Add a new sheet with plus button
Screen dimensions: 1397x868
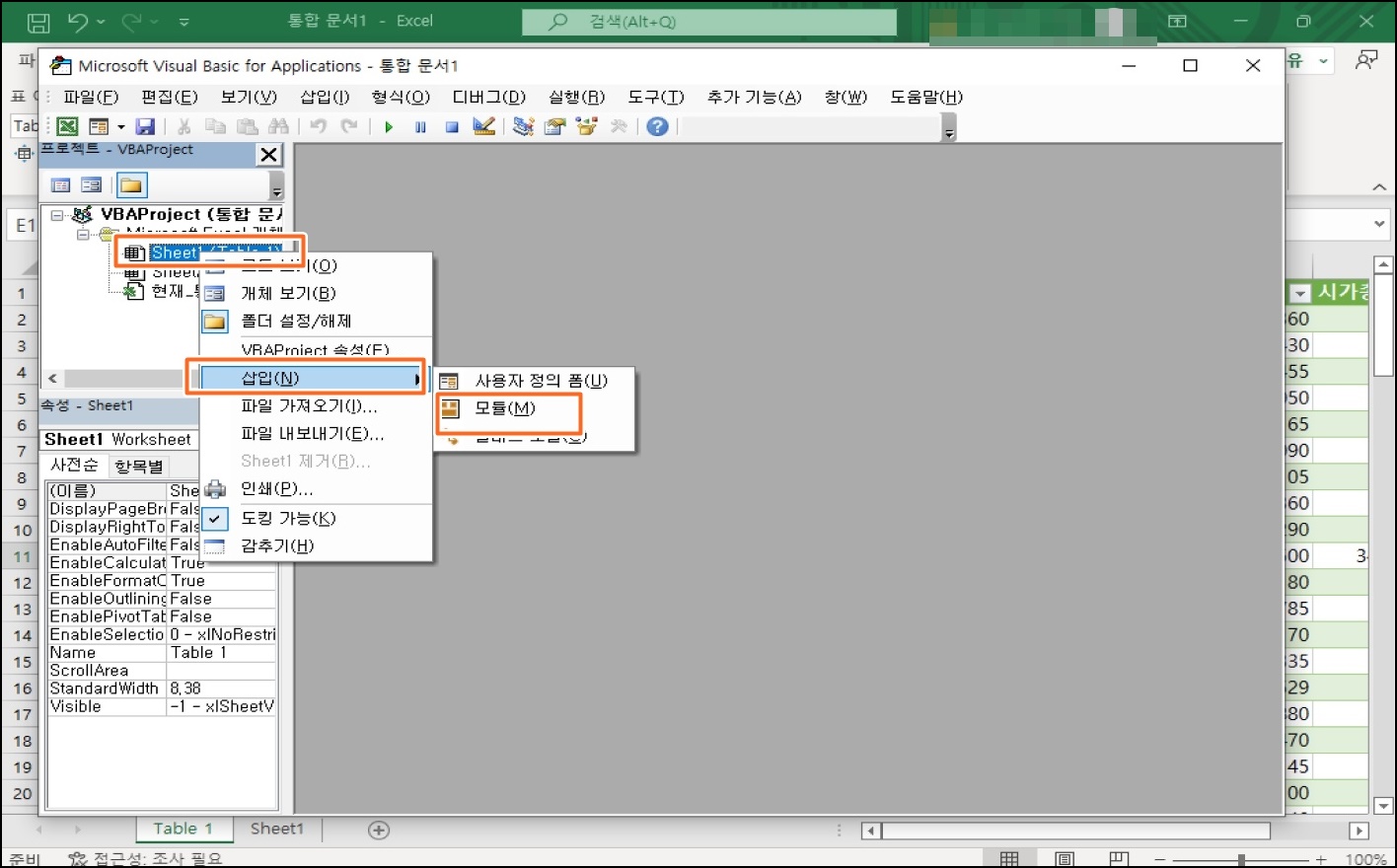tap(379, 830)
